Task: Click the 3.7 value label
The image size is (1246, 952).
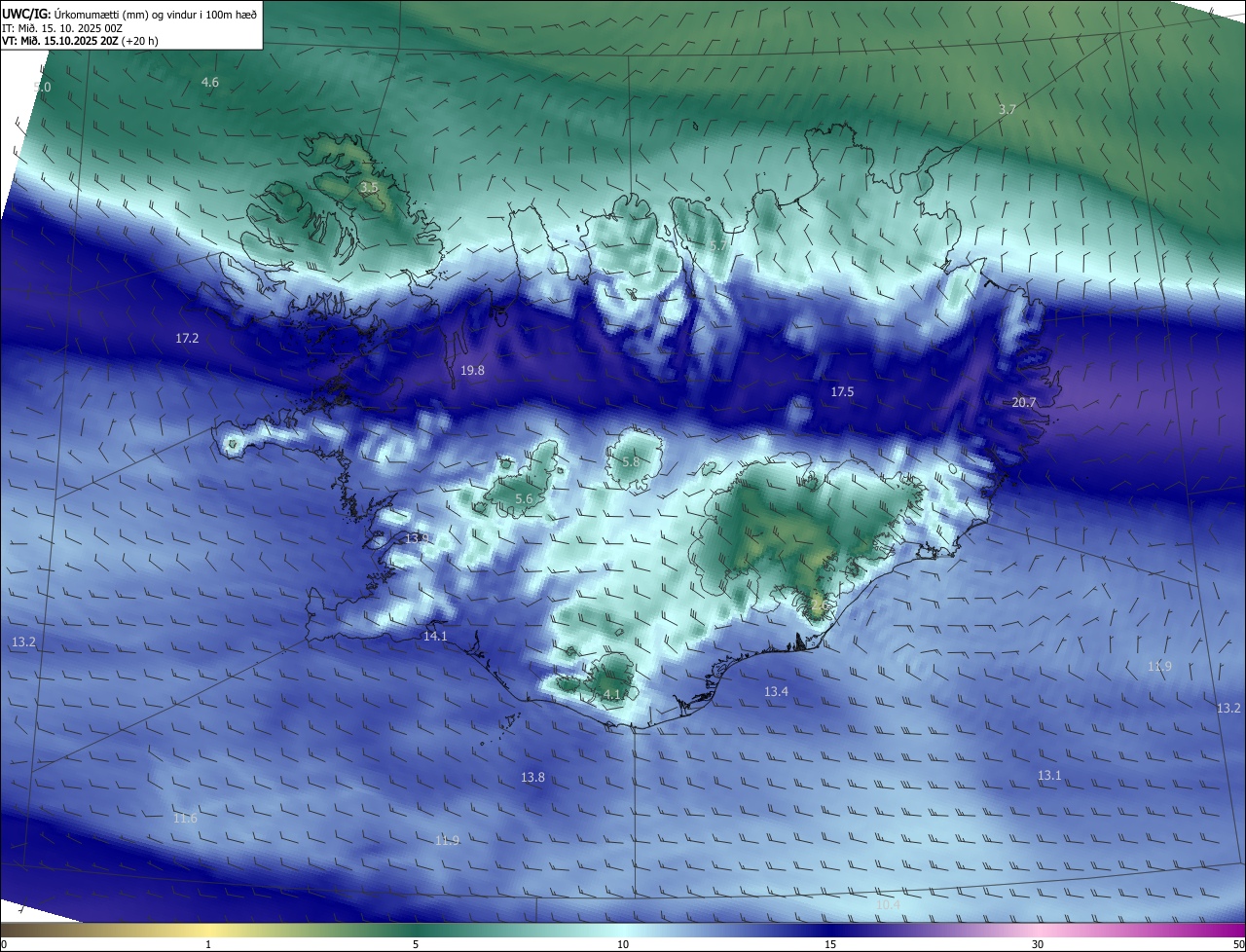Action: [x=1008, y=109]
